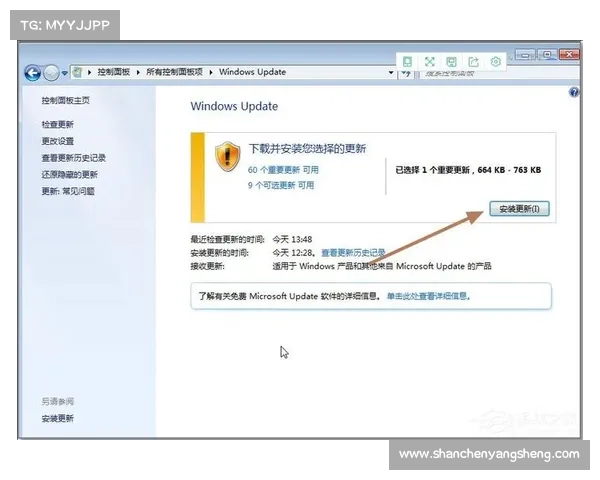The height and width of the screenshot is (480, 600).
Task: Open 60 个重要更新 可用 link
Action: click(x=283, y=170)
